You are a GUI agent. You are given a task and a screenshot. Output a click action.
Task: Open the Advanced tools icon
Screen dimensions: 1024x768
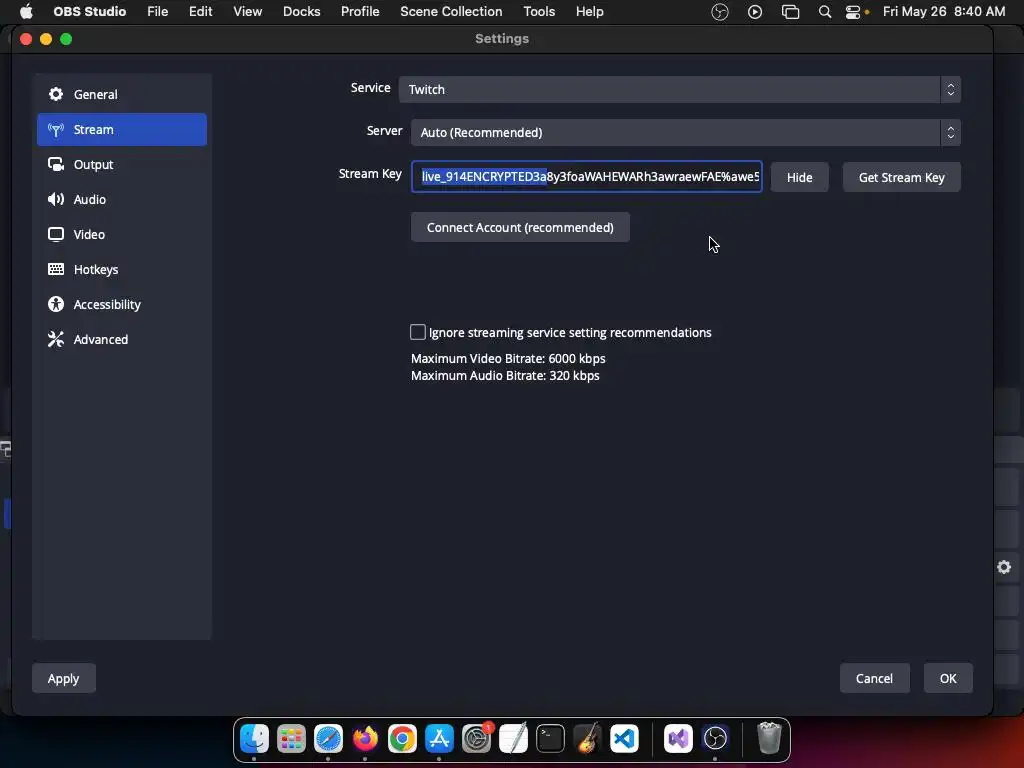click(x=56, y=339)
